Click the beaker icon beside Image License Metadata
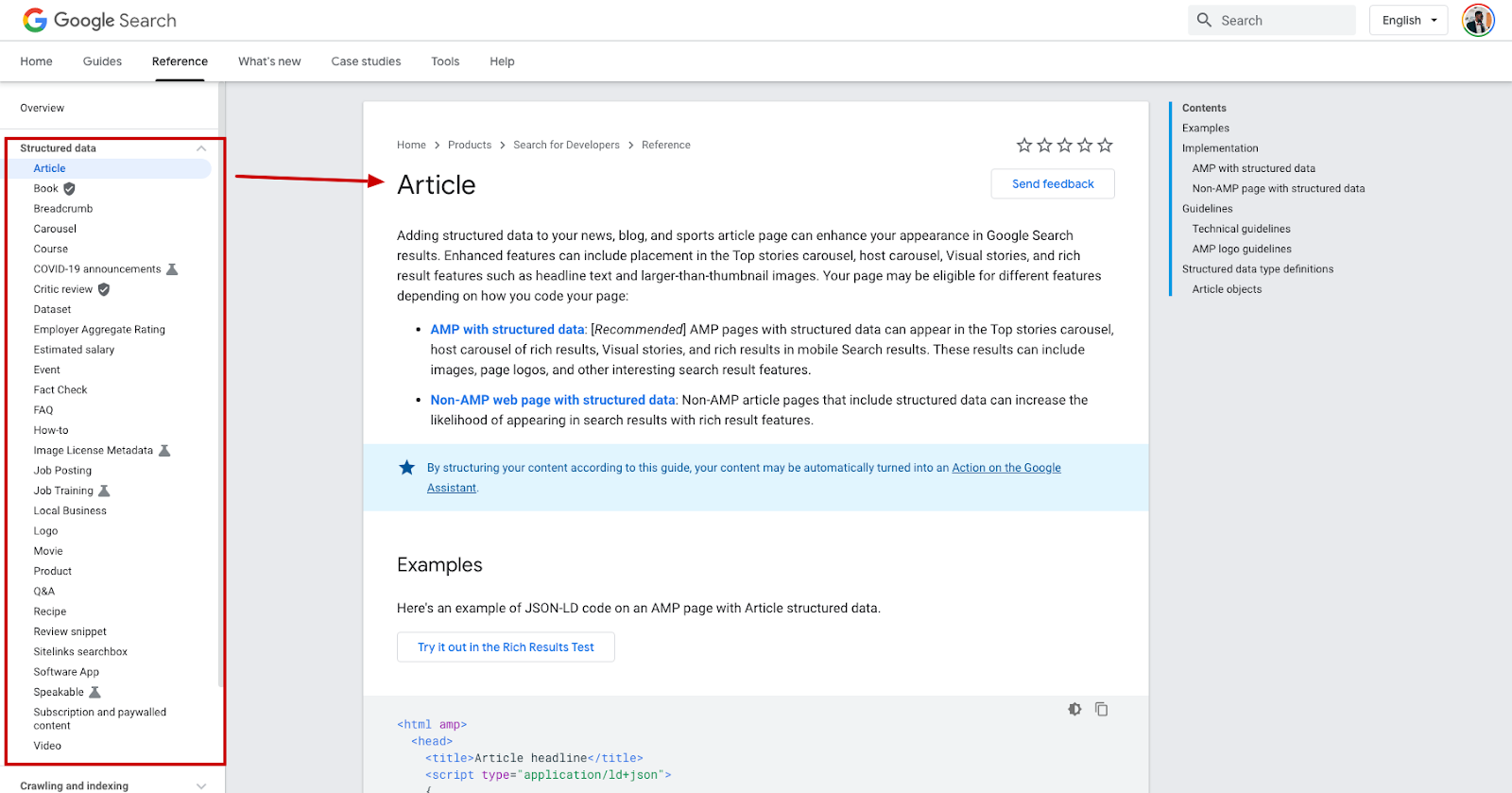 pos(164,451)
